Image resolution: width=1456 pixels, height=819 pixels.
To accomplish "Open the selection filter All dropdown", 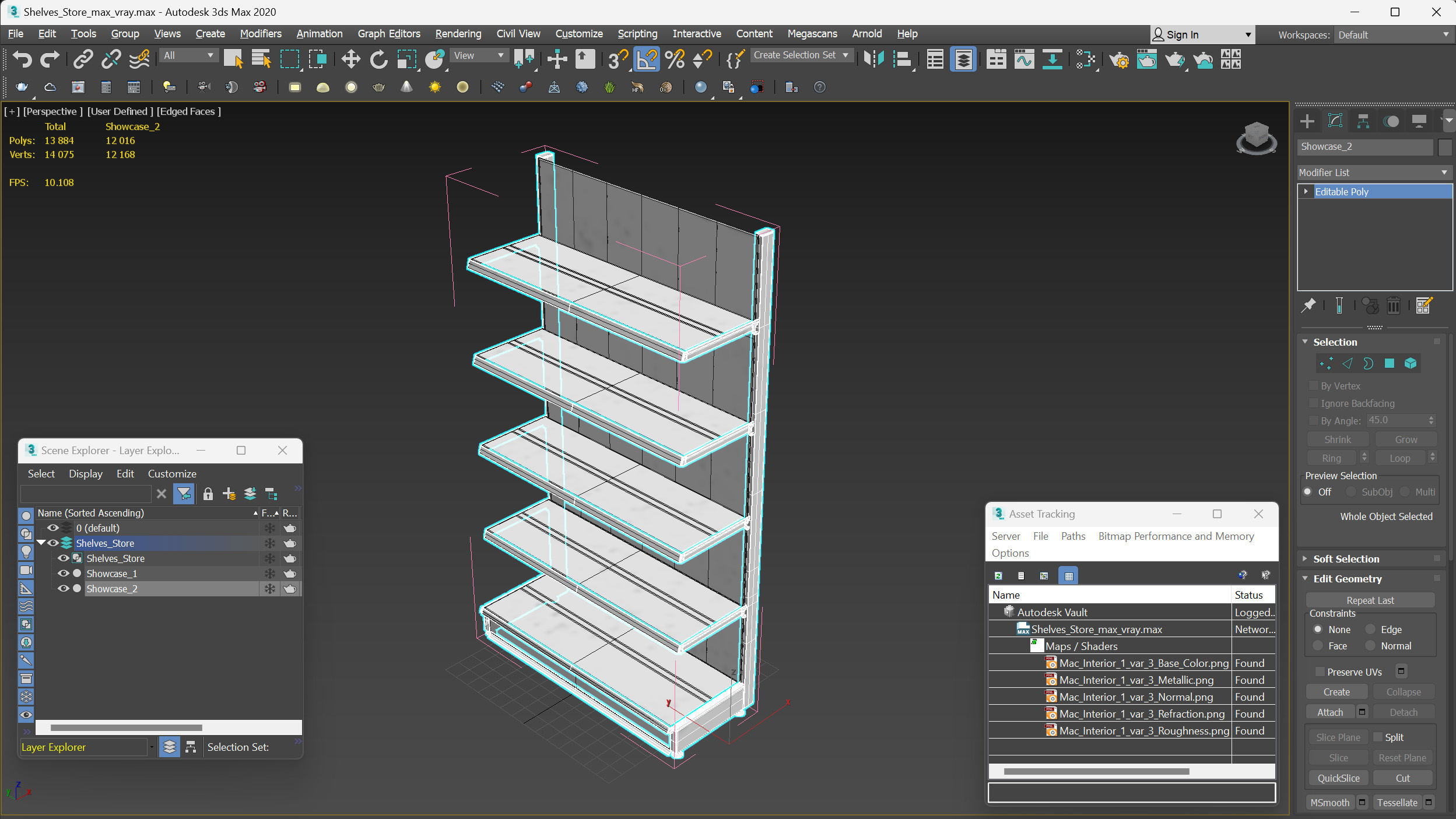I will 189,55.
